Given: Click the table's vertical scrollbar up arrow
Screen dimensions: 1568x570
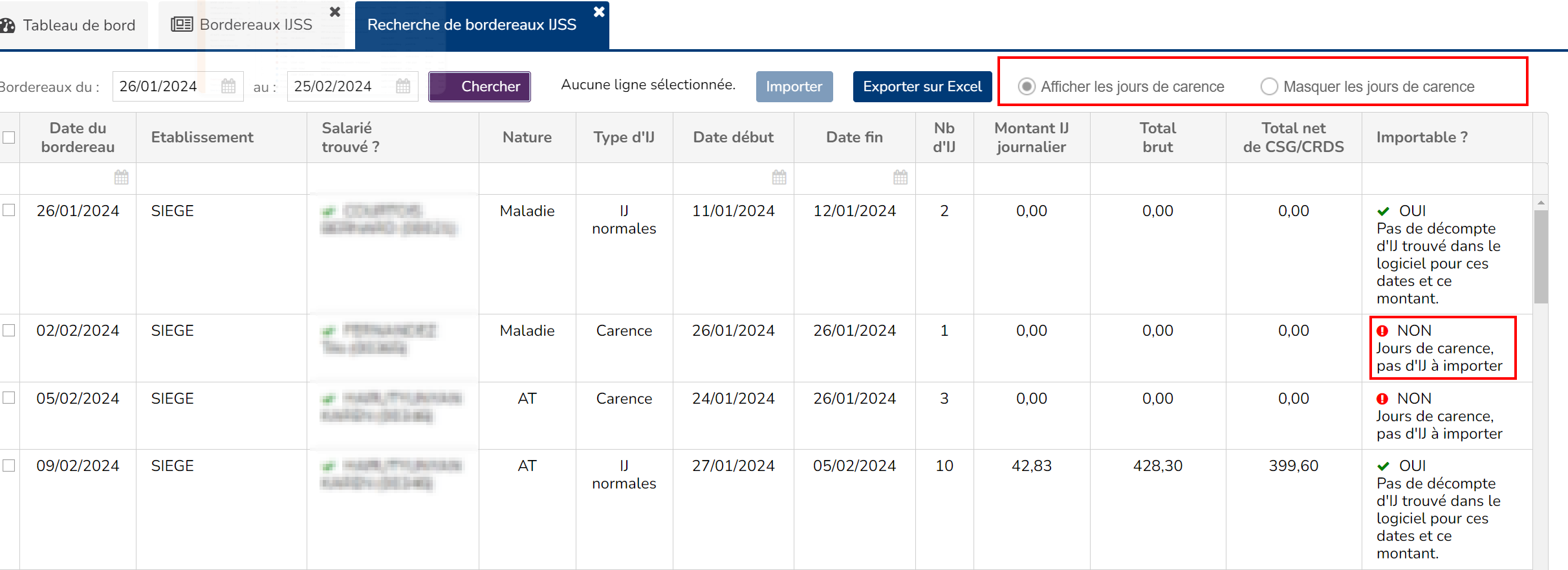Looking at the screenshot, I should tap(1541, 203).
